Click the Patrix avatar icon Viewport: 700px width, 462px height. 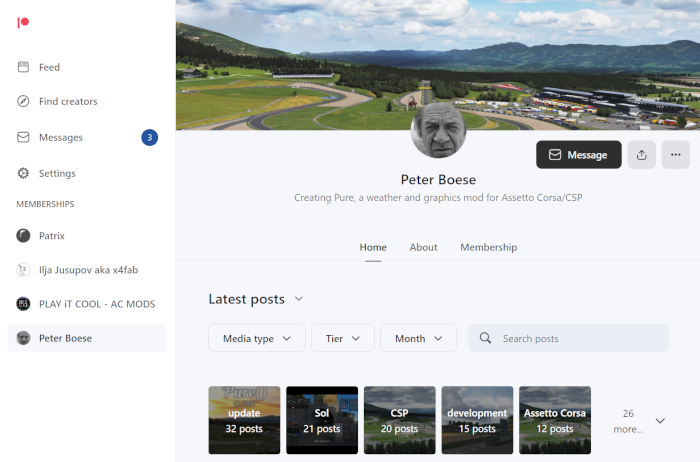pyautogui.click(x=23, y=236)
